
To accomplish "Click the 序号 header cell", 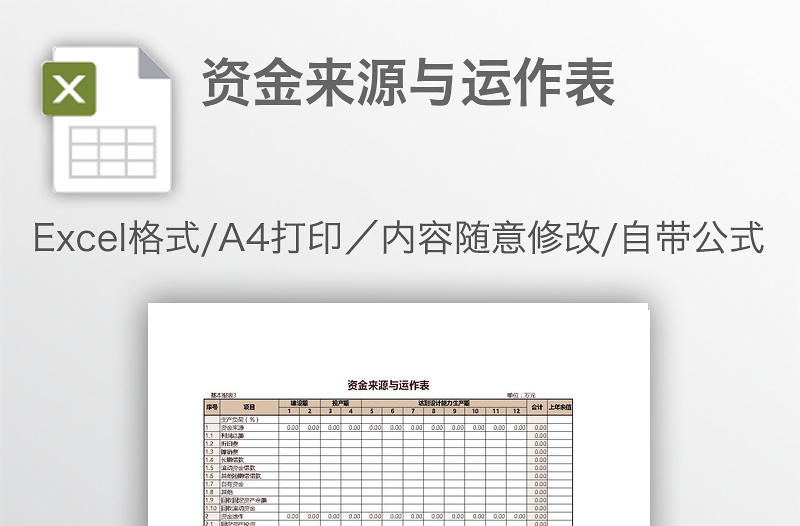I will click(212, 407).
